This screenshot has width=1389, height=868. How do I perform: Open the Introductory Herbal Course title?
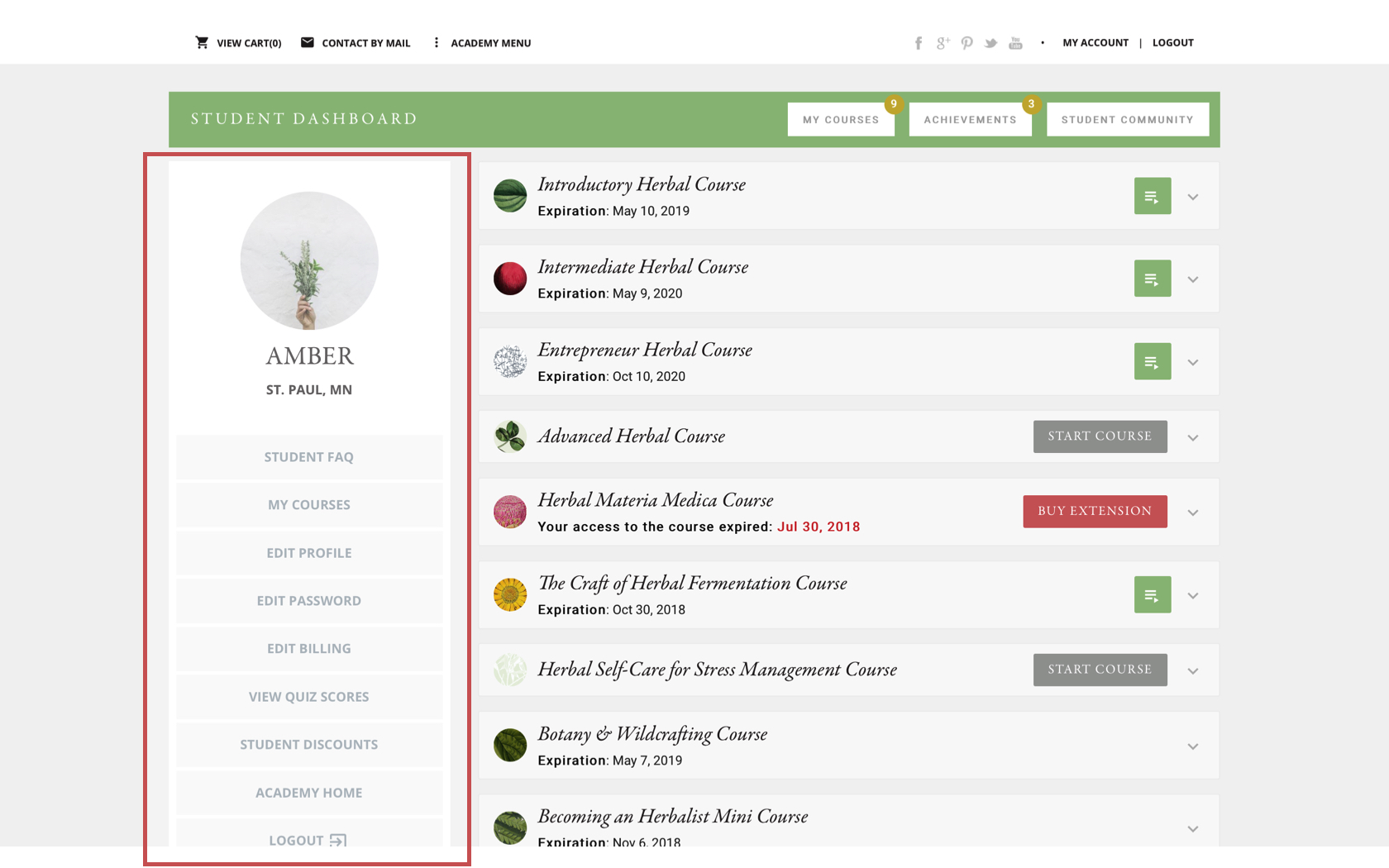[642, 184]
